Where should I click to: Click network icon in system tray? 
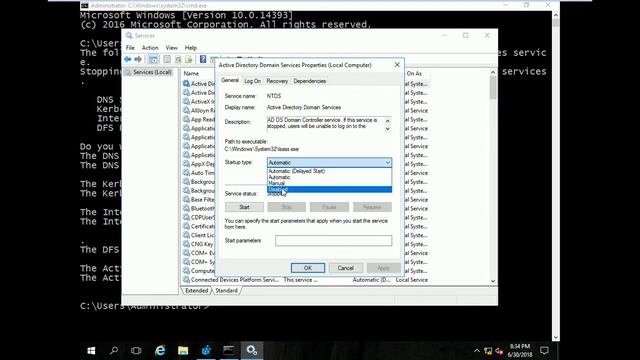[488, 351]
